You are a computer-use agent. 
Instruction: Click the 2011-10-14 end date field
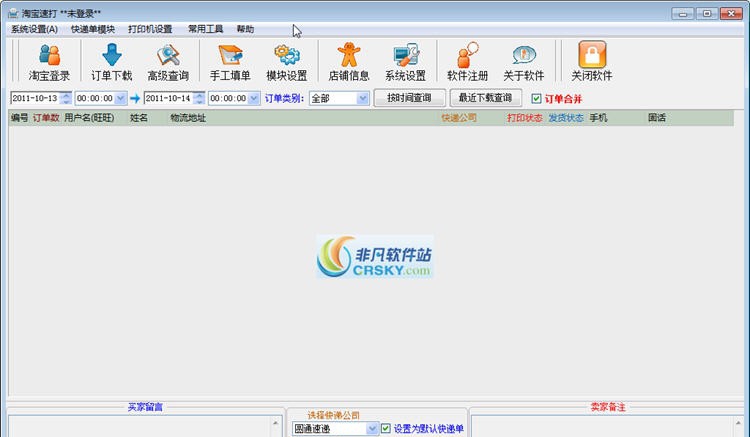pyautogui.click(x=168, y=98)
